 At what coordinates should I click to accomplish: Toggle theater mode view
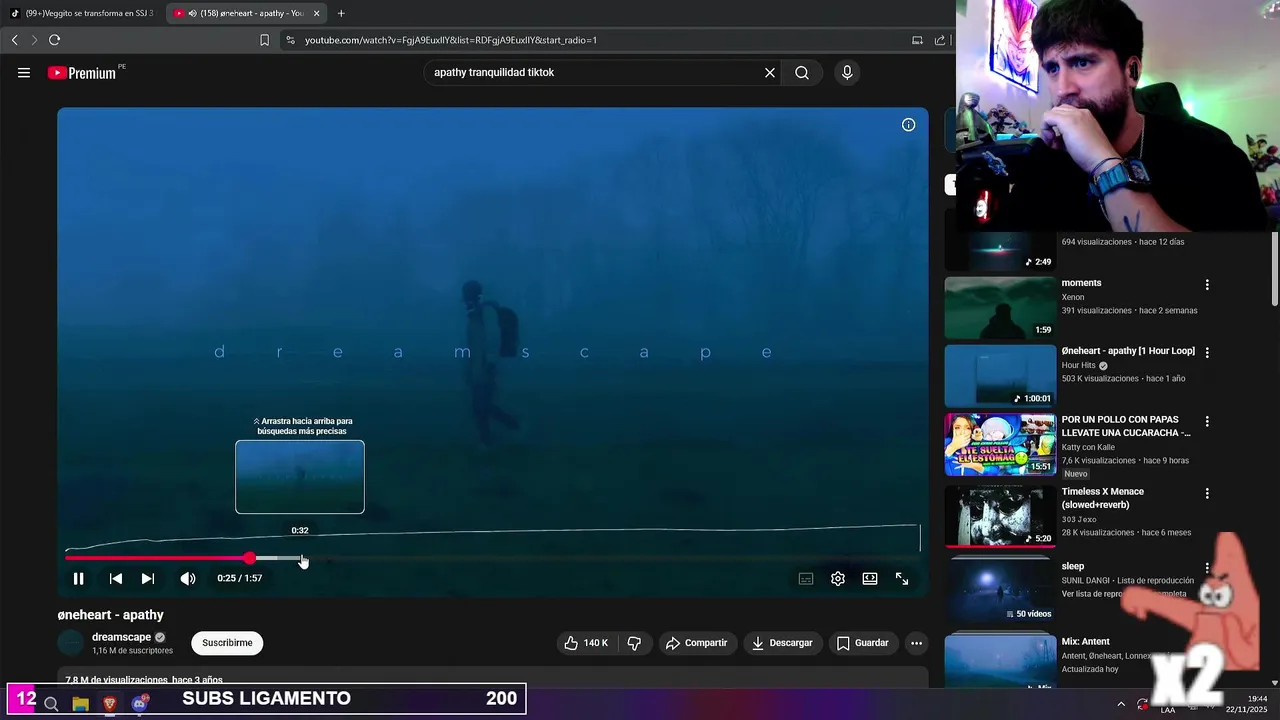pyautogui.click(x=870, y=579)
